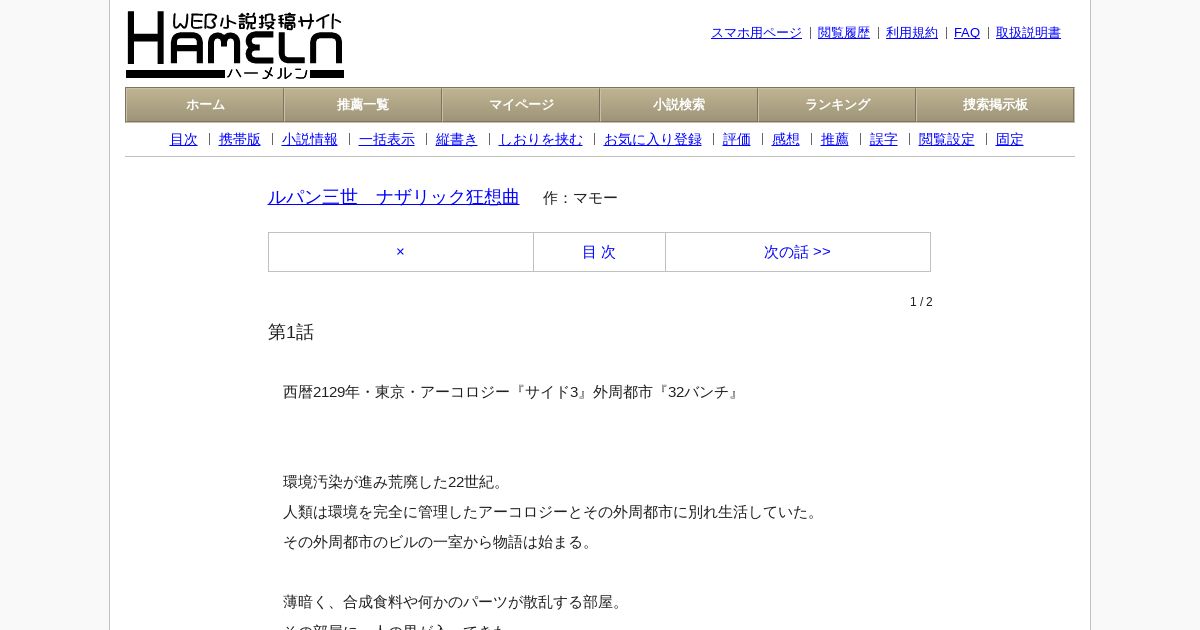
Task: Click the page counter 1 / 2
Action: pos(921,302)
